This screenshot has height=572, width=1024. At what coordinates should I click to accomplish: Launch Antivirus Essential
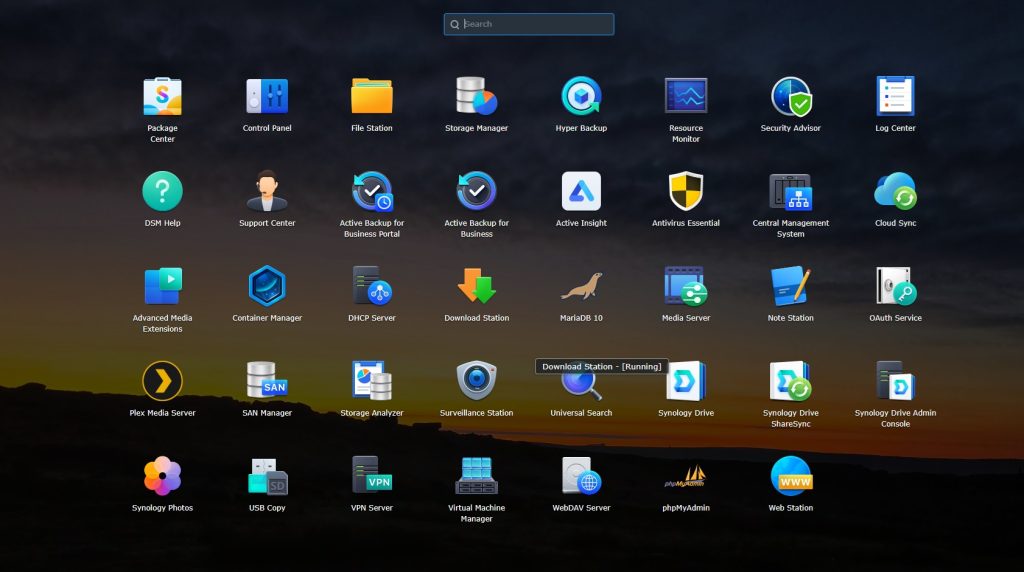686,191
